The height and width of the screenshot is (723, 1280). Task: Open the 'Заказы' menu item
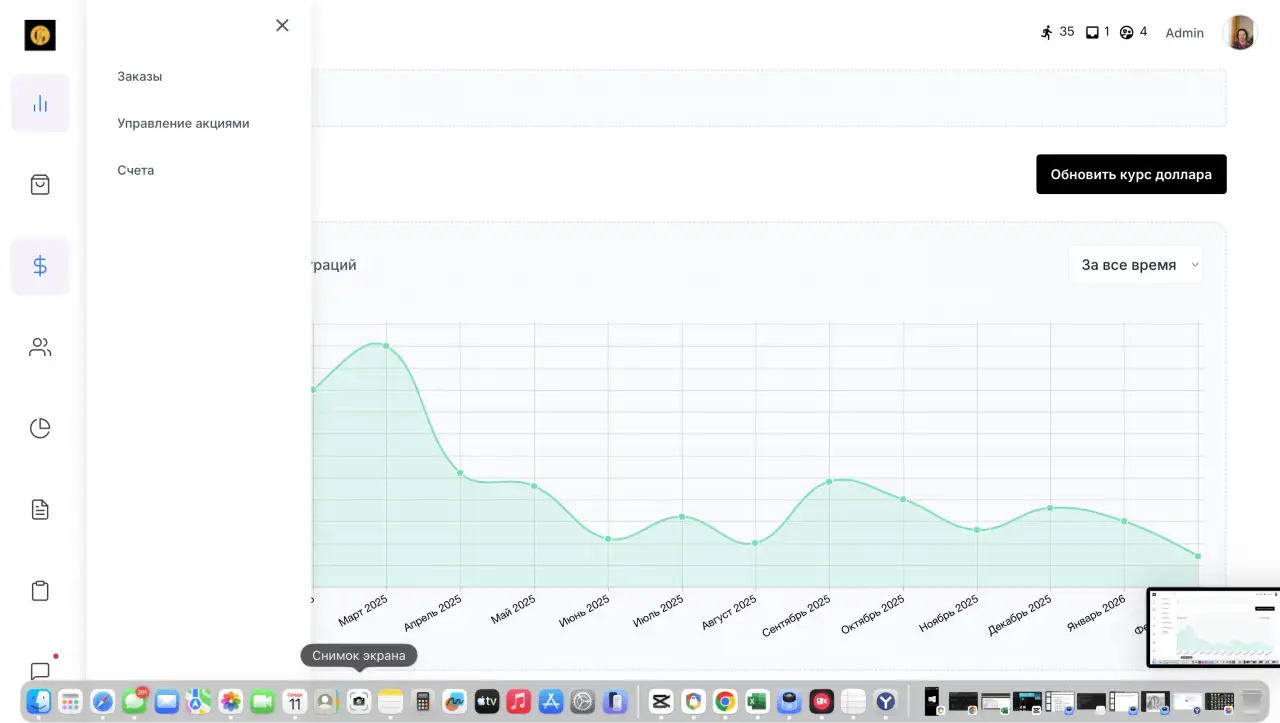(139, 76)
